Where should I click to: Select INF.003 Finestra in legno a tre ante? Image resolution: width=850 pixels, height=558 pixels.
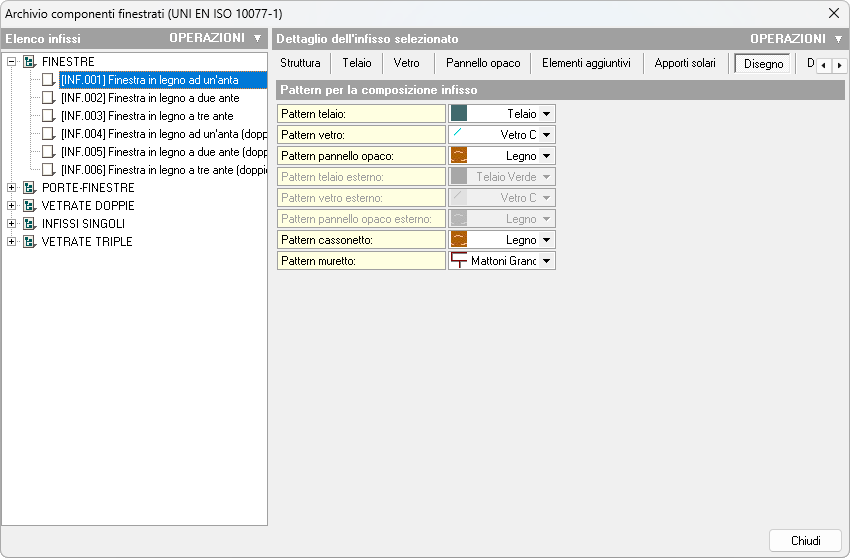pyautogui.click(x=146, y=116)
